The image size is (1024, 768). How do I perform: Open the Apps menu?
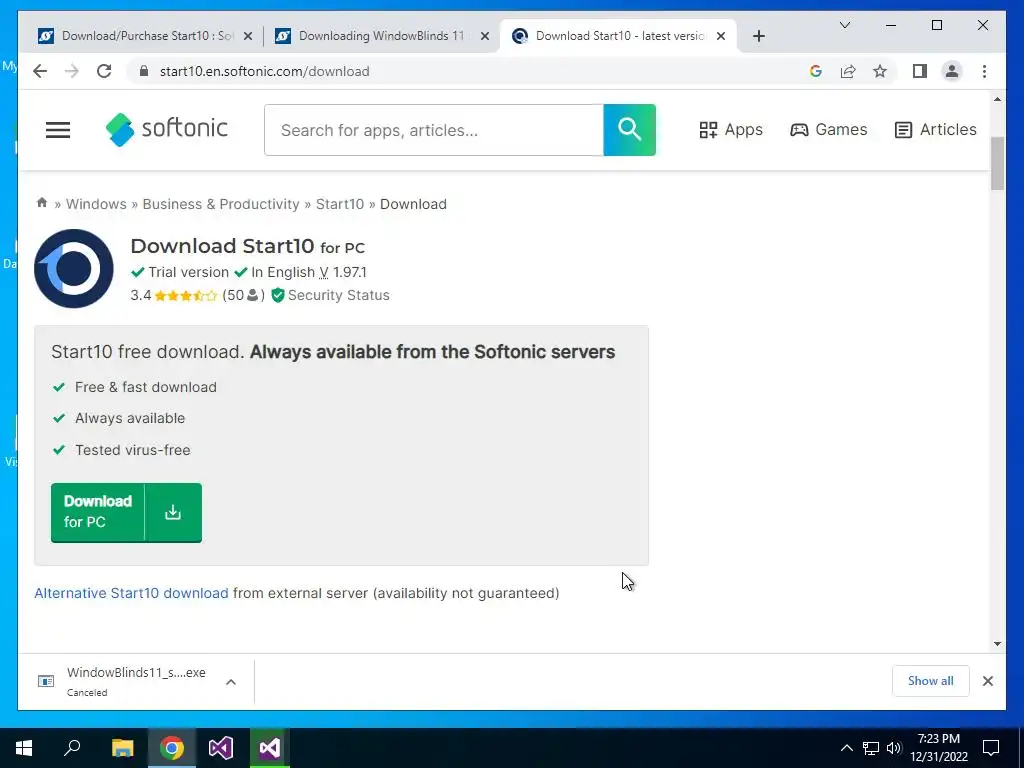pyautogui.click(x=731, y=129)
